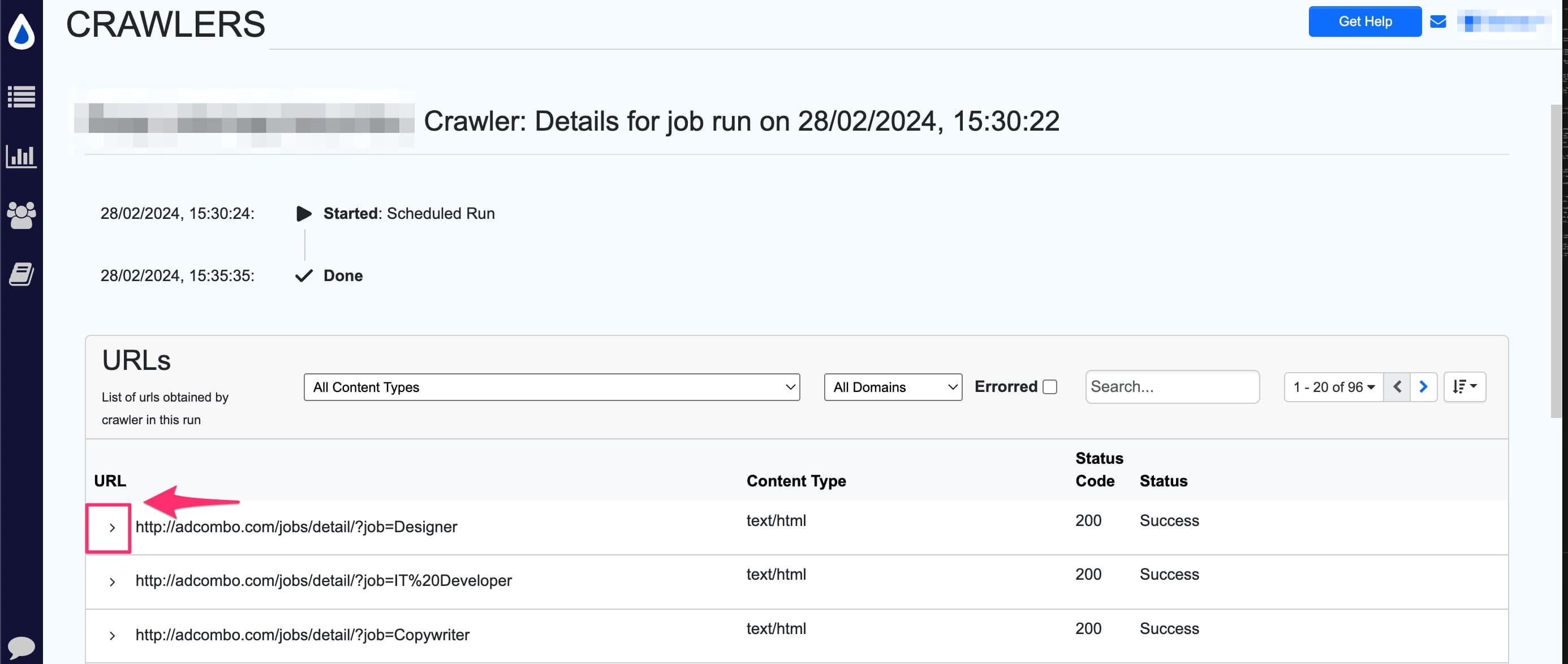The image size is (1568, 664).
Task: Open the documentation book sidebar icon
Action: 21,273
